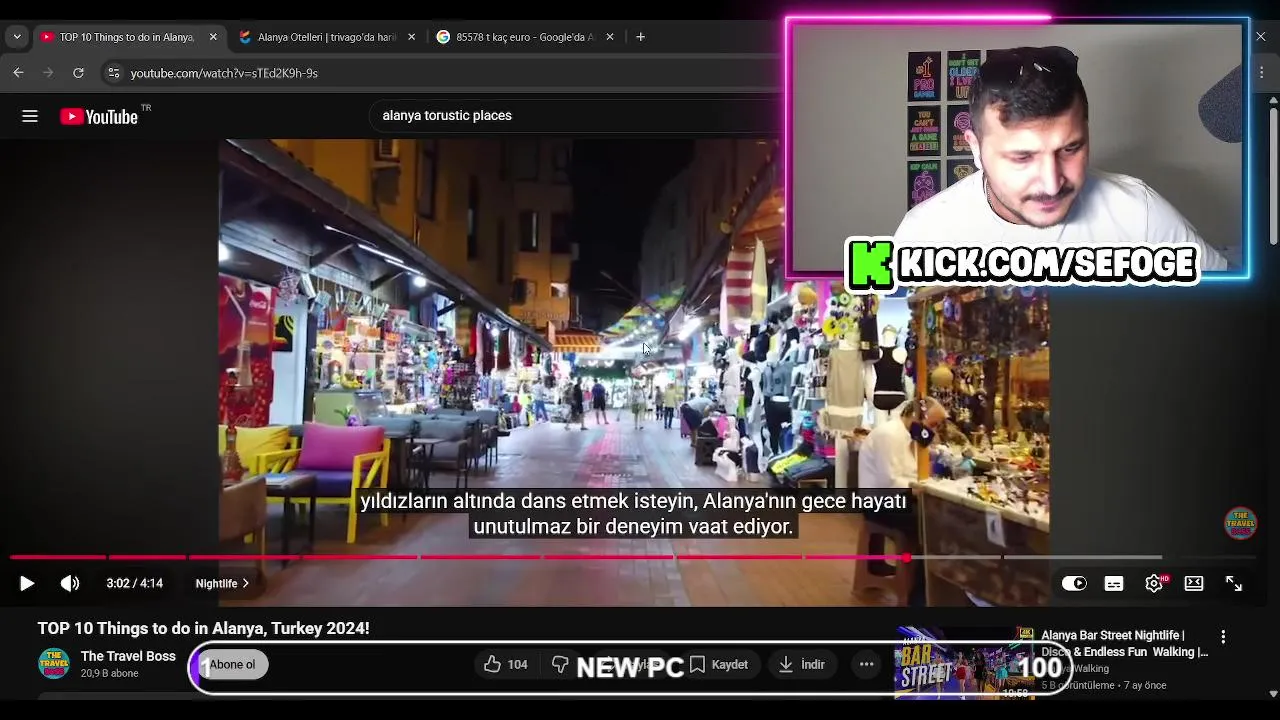Go forward in browser history

click(48, 73)
